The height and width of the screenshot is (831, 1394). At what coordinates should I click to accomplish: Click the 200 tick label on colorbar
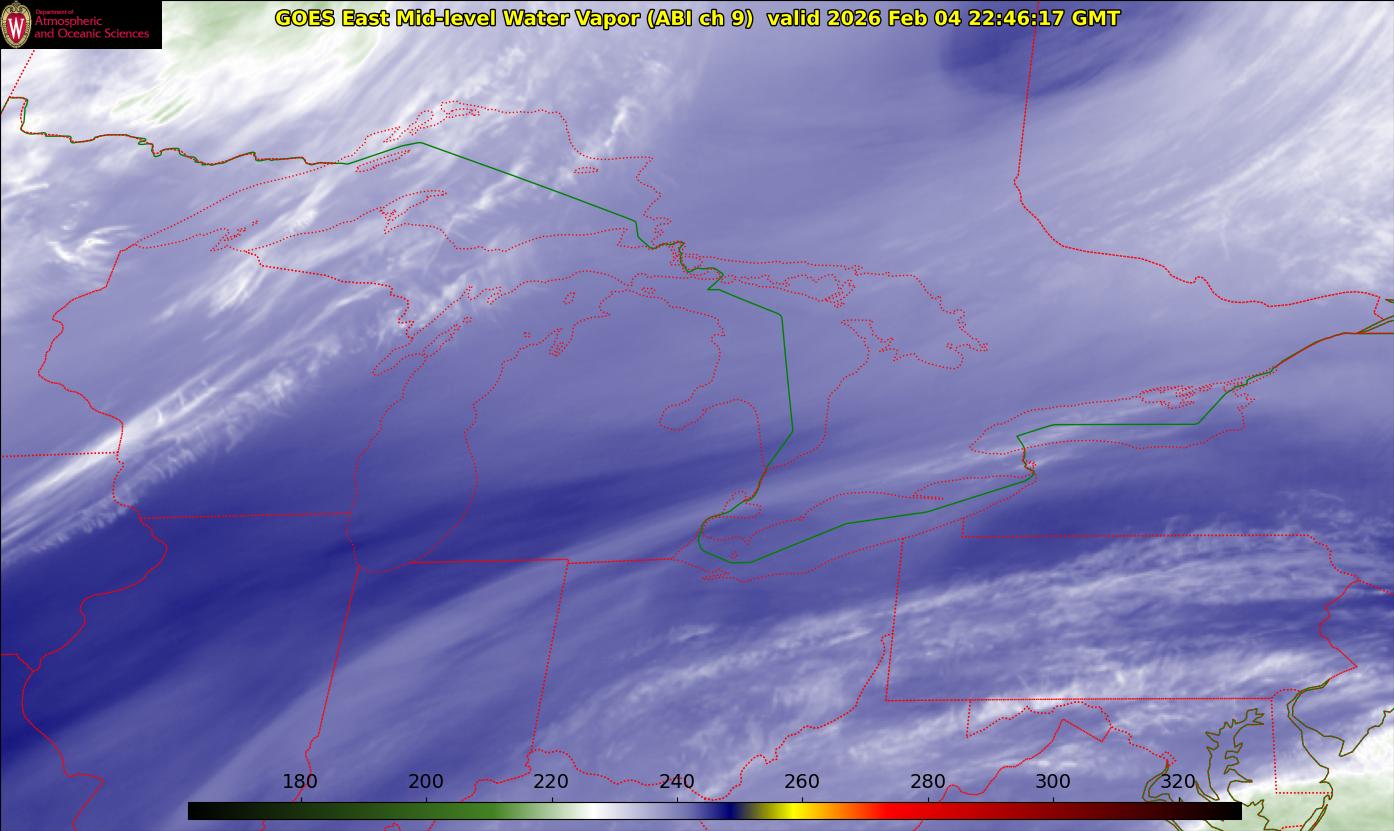point(426,782)
